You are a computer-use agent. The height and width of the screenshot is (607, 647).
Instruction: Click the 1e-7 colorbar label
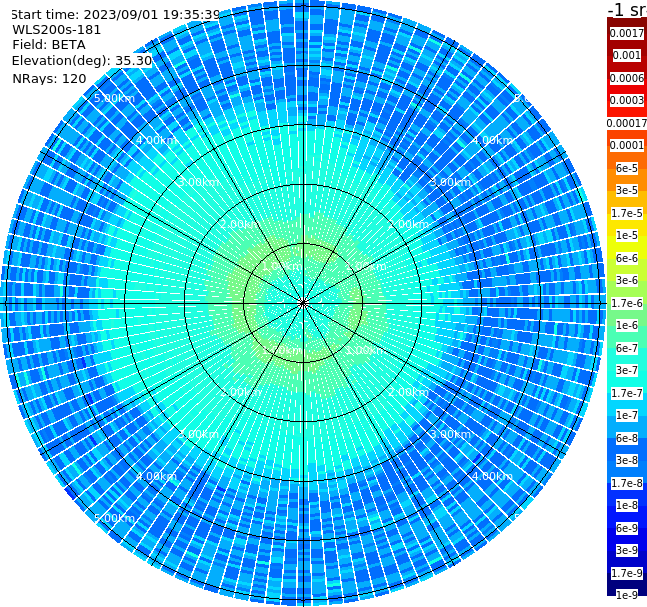[627, 415]
